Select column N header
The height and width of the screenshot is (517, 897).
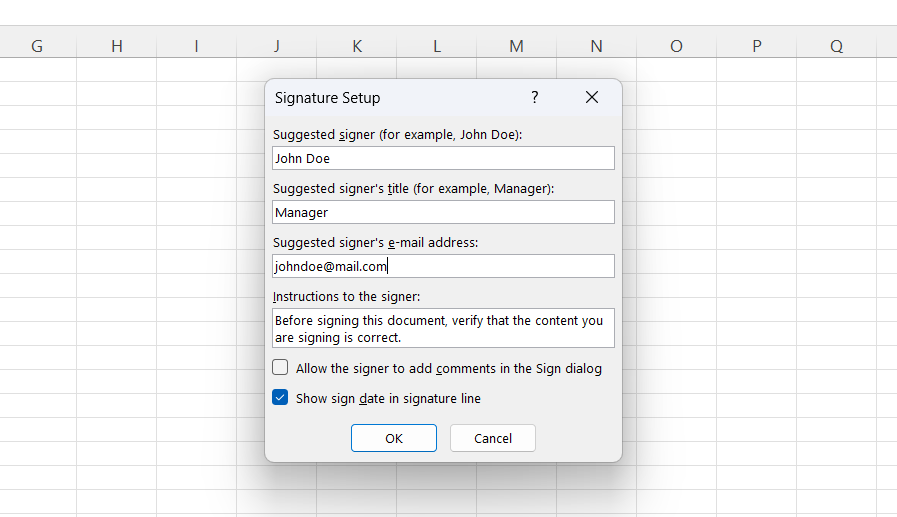596,46
